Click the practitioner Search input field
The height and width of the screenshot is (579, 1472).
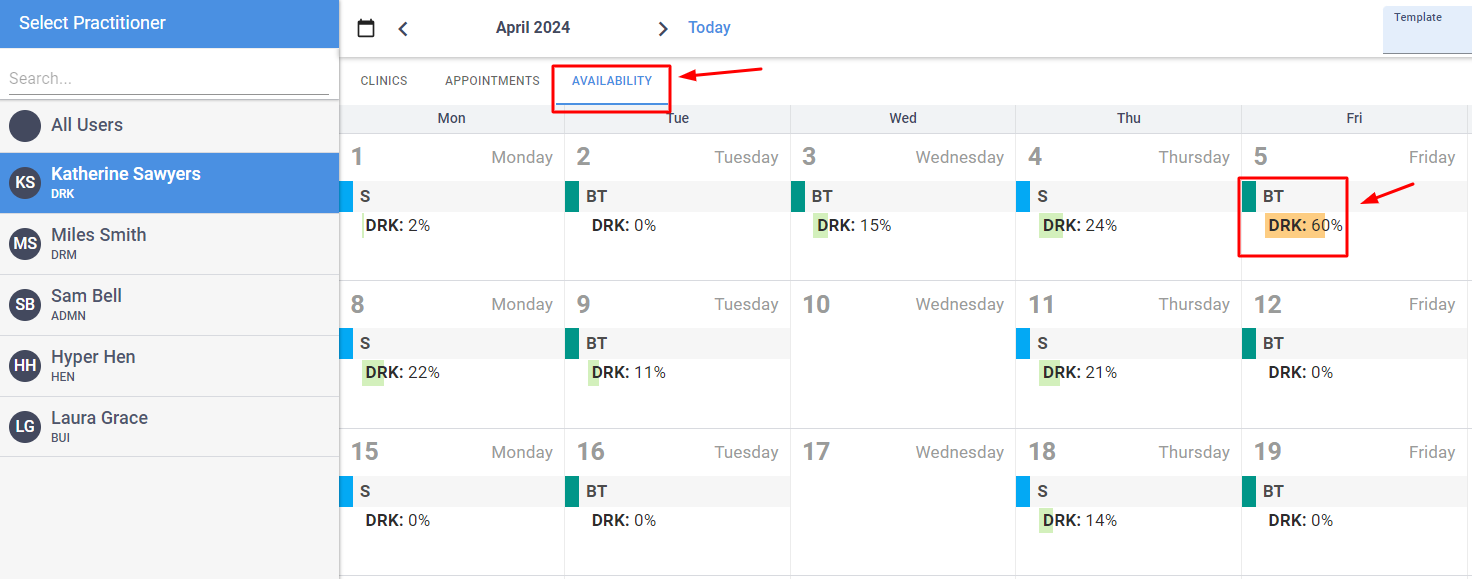point(168,78)
